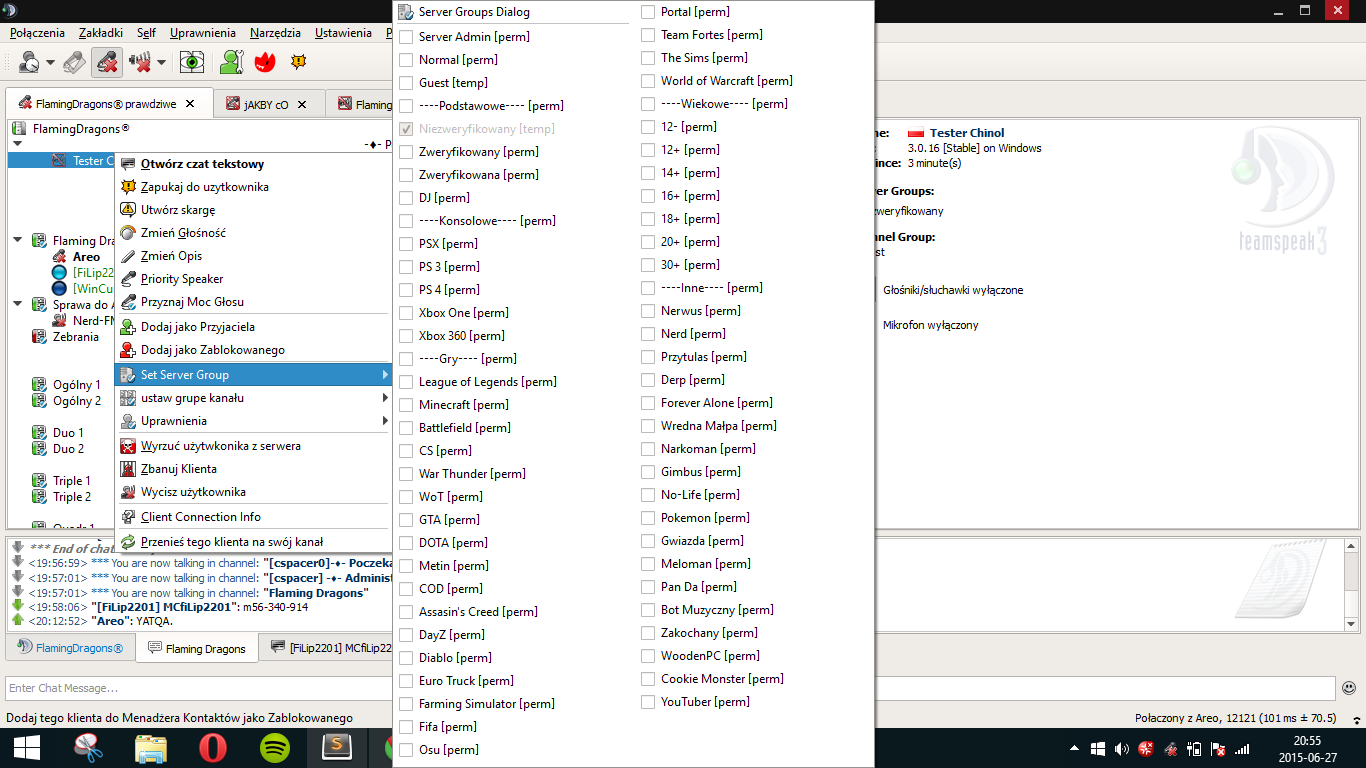Click the green eye subscribe icon
This screenshot has height=768, width=1366.
[x=192, y=62]
